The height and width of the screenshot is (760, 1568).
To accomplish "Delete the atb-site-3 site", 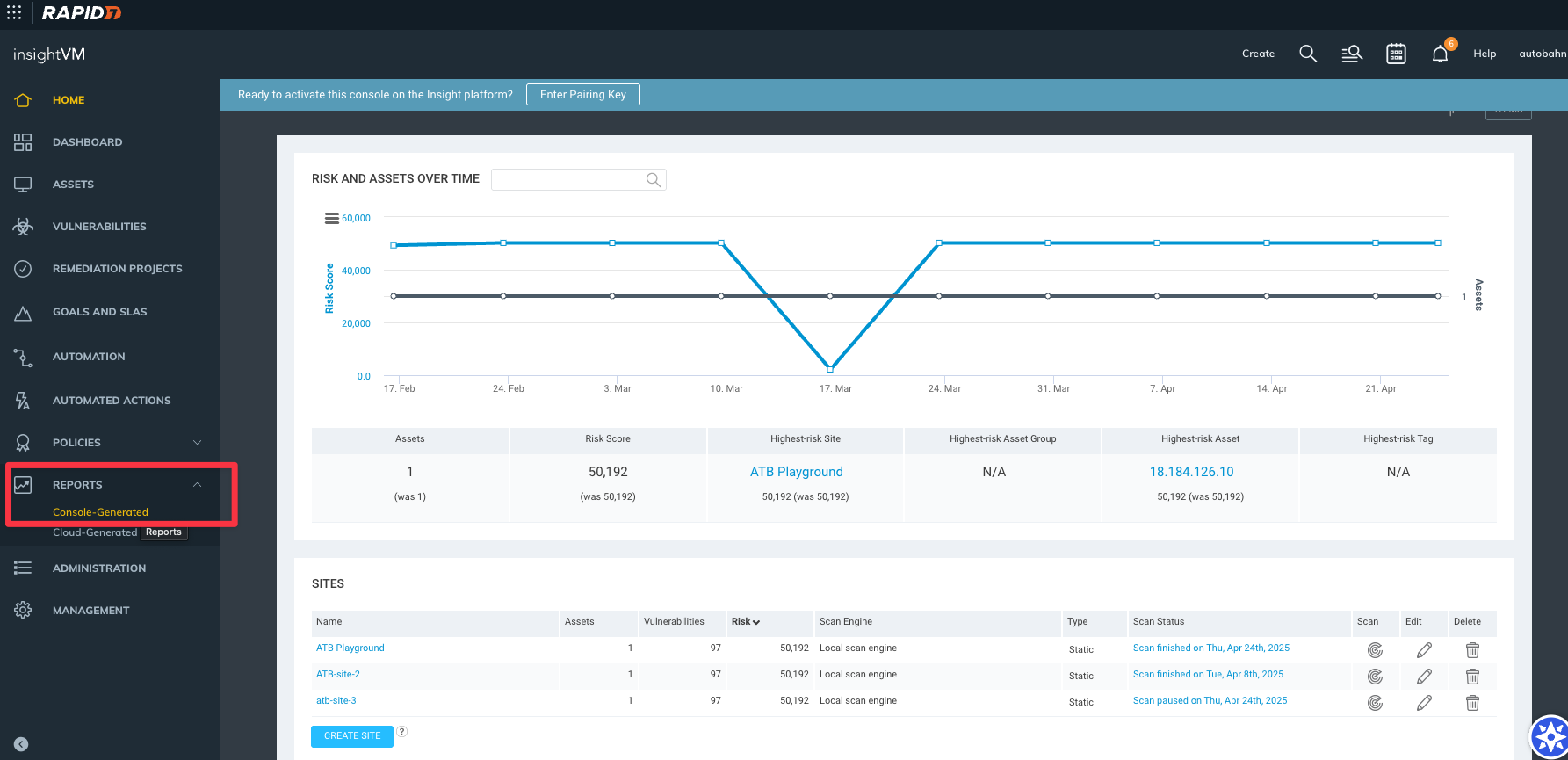I will tap(1472, 703).
